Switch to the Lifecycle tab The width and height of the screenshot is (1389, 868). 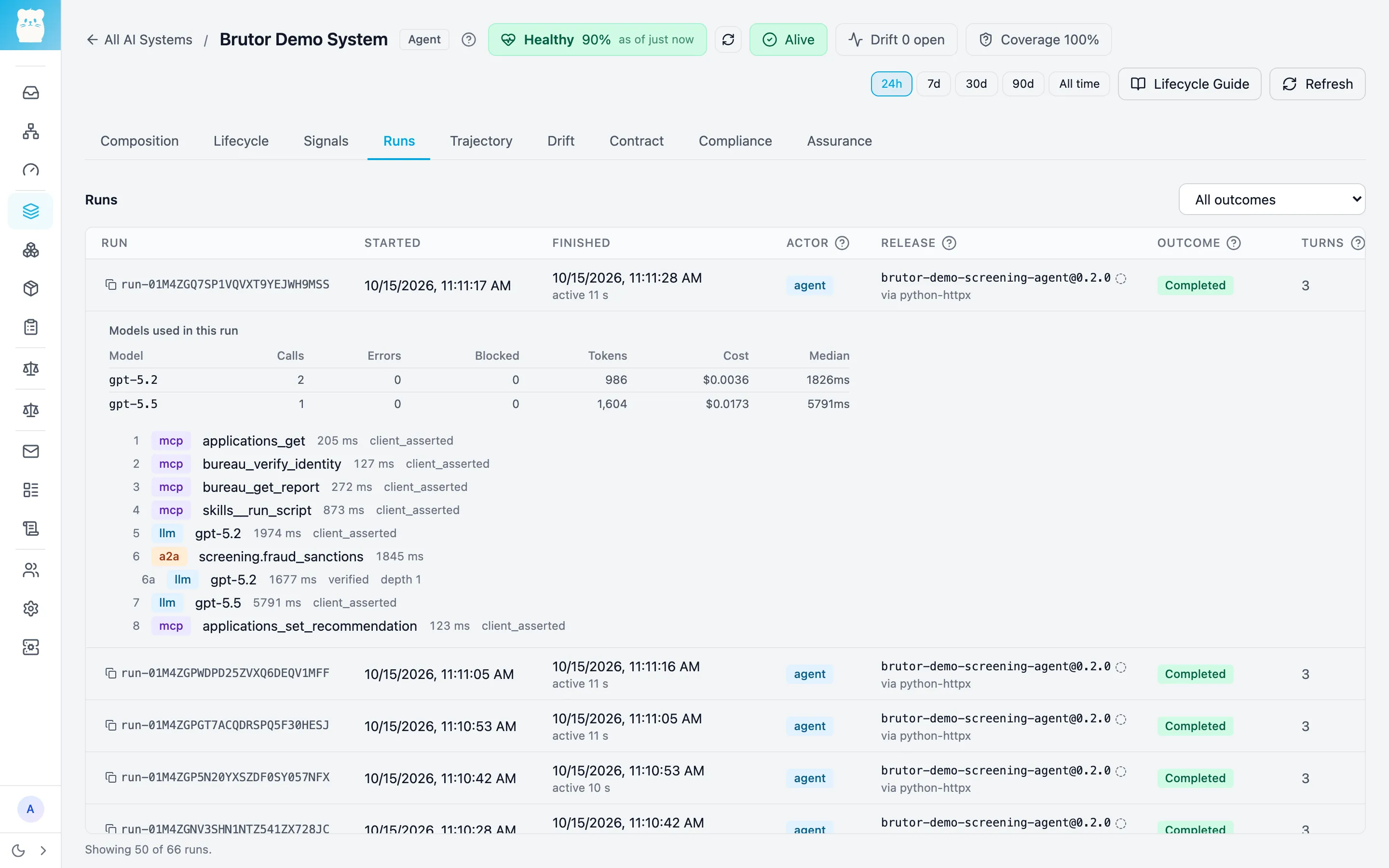coord(241,141)
